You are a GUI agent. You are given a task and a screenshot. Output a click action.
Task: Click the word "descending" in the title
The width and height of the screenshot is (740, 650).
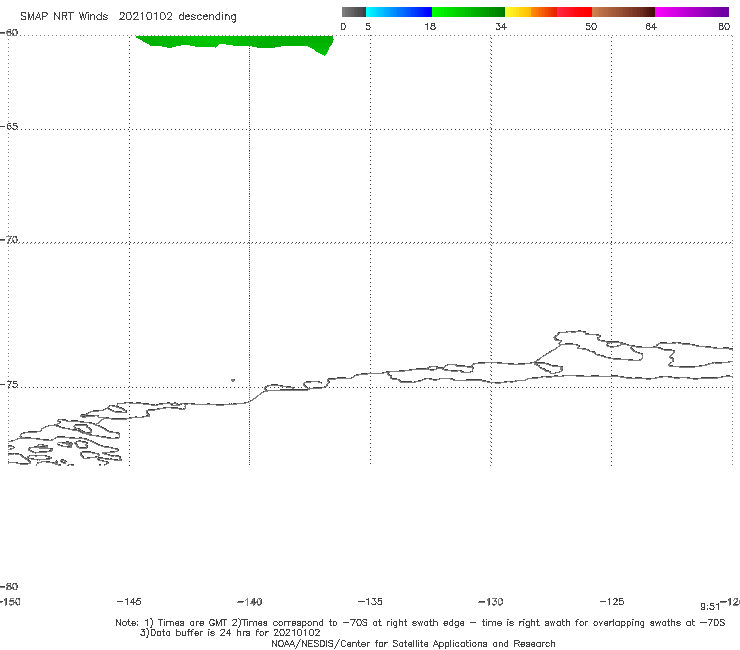[x=208, y=17]
